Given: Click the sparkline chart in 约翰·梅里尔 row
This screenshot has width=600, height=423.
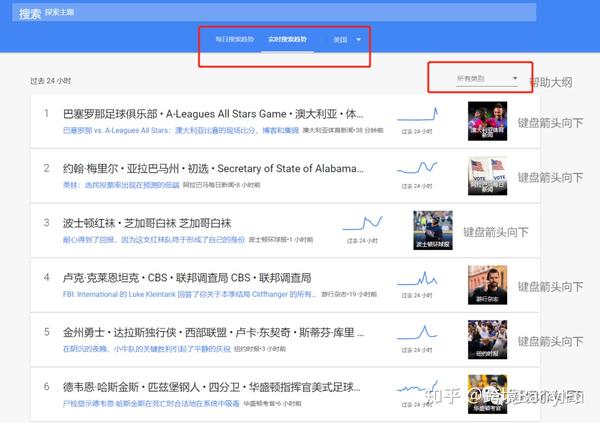Looking at the screenshot, I should click(417, 168).
